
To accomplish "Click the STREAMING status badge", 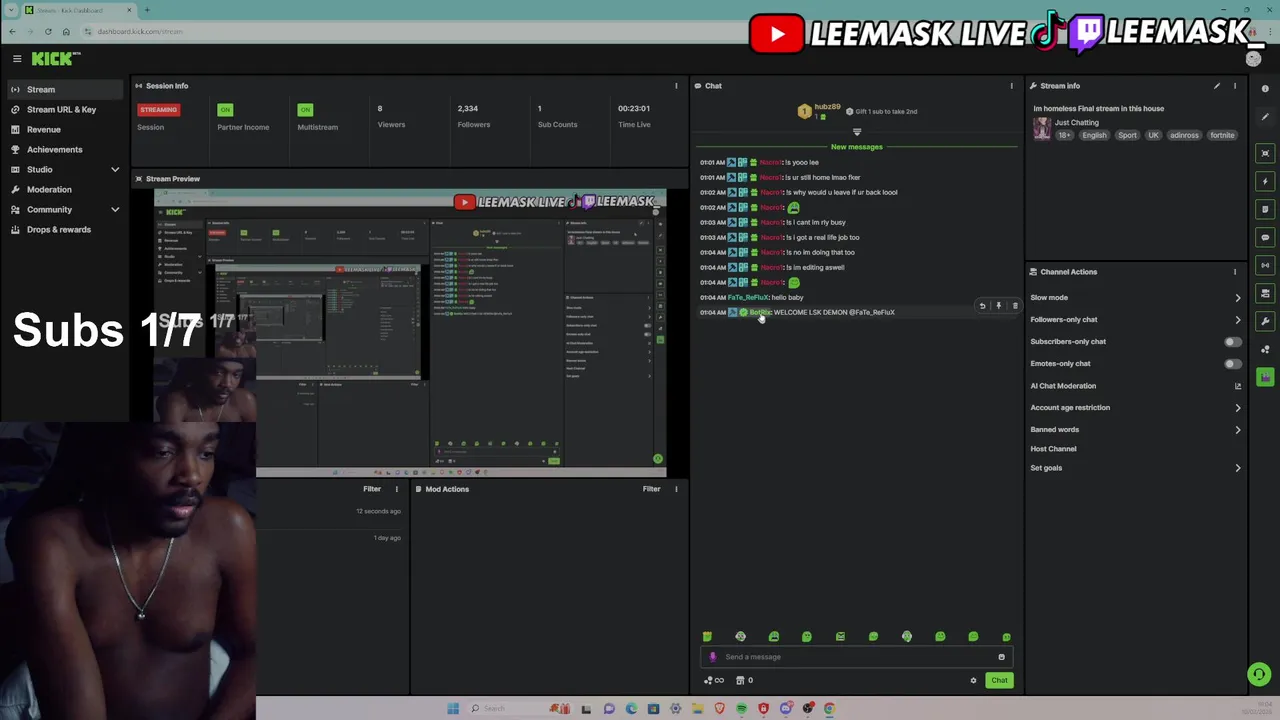I will click(x=158, y=109).
